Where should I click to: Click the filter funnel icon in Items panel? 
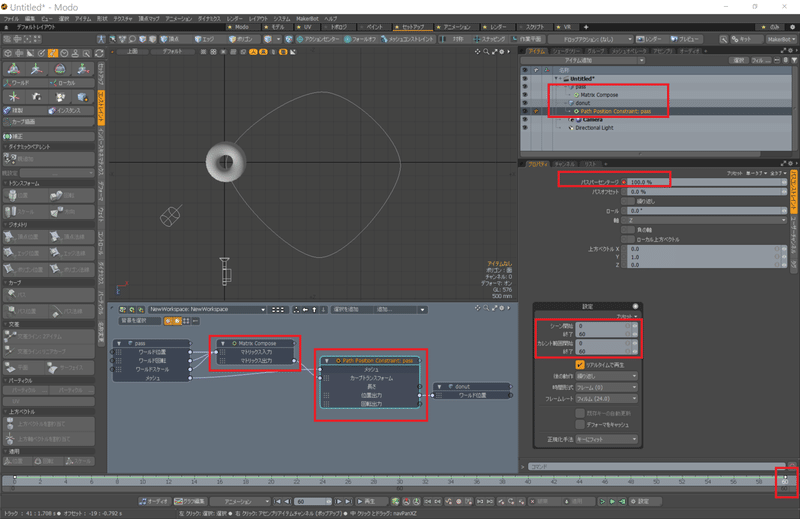[x=794, y=60]
